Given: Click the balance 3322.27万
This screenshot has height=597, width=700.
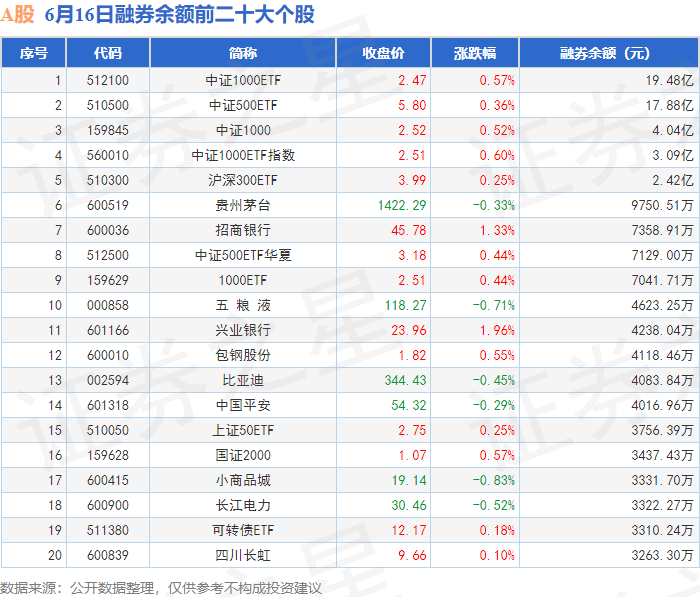Looking at the screenshot, I should click(x=662, y=505).
